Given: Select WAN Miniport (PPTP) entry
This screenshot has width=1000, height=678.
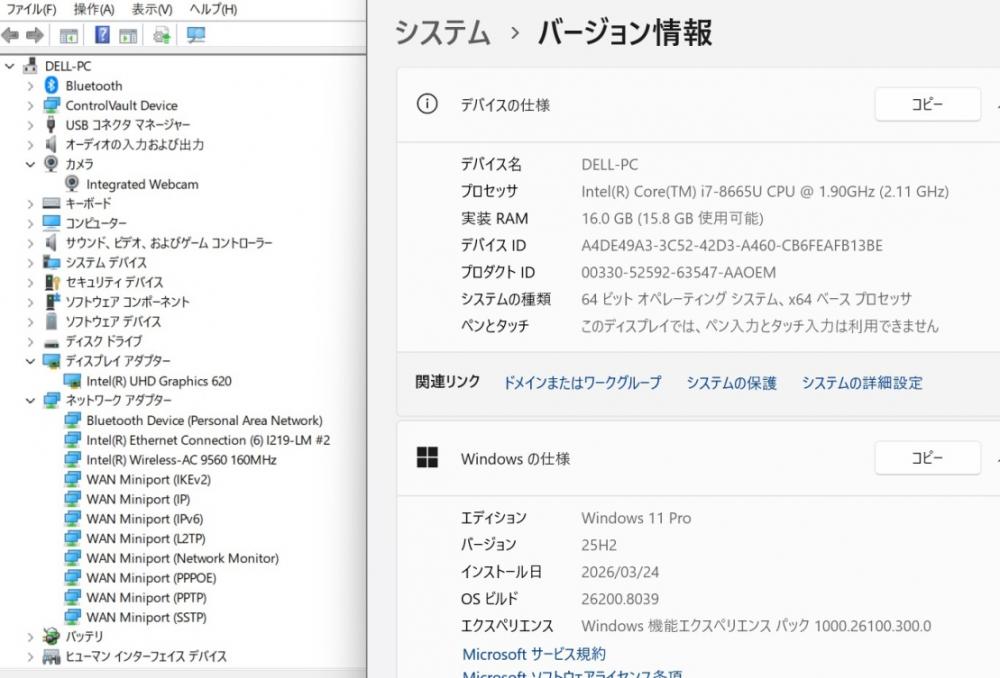Looking at the screenshot, I should [146, 598].
